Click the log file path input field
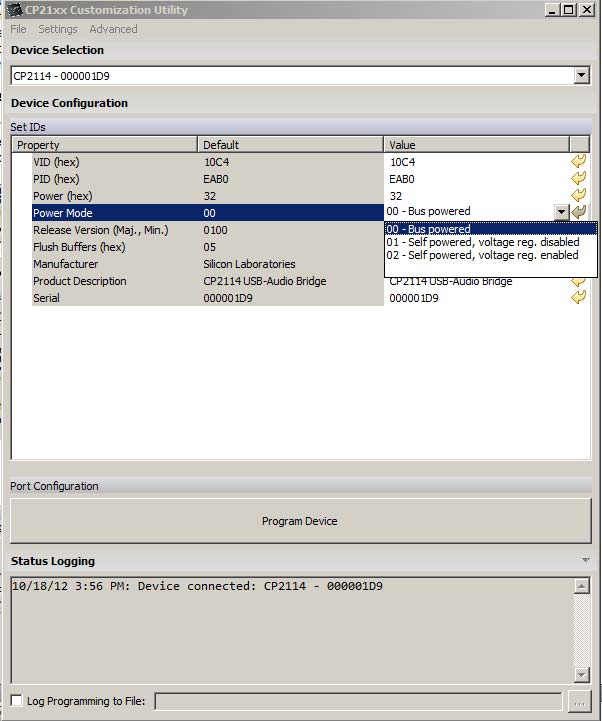This screenshot has height=721, width=602. point(358,701)
